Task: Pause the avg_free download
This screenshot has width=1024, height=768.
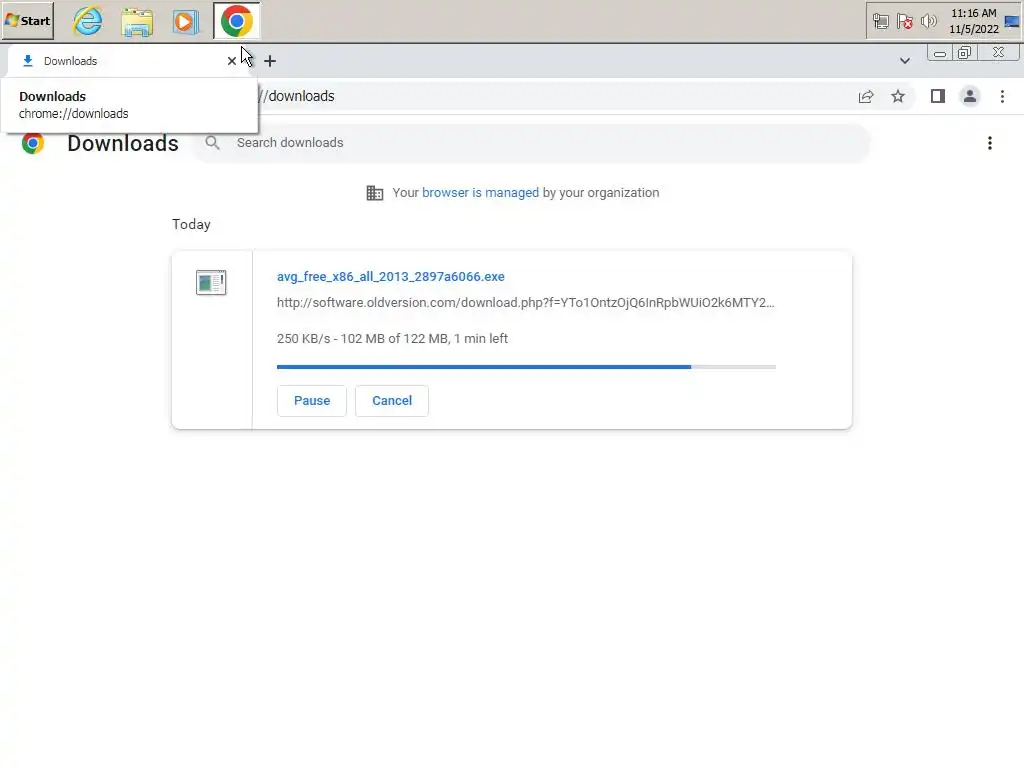Action: tap(312, 400)
